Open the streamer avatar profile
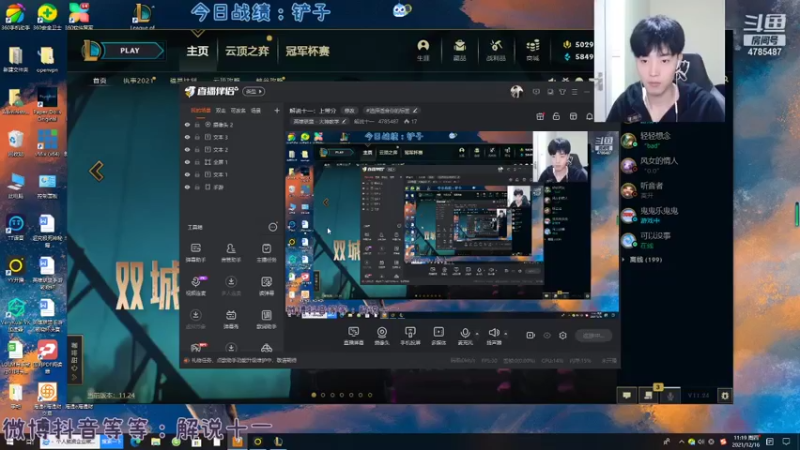 pyautogui.click(x=516, y=92)
